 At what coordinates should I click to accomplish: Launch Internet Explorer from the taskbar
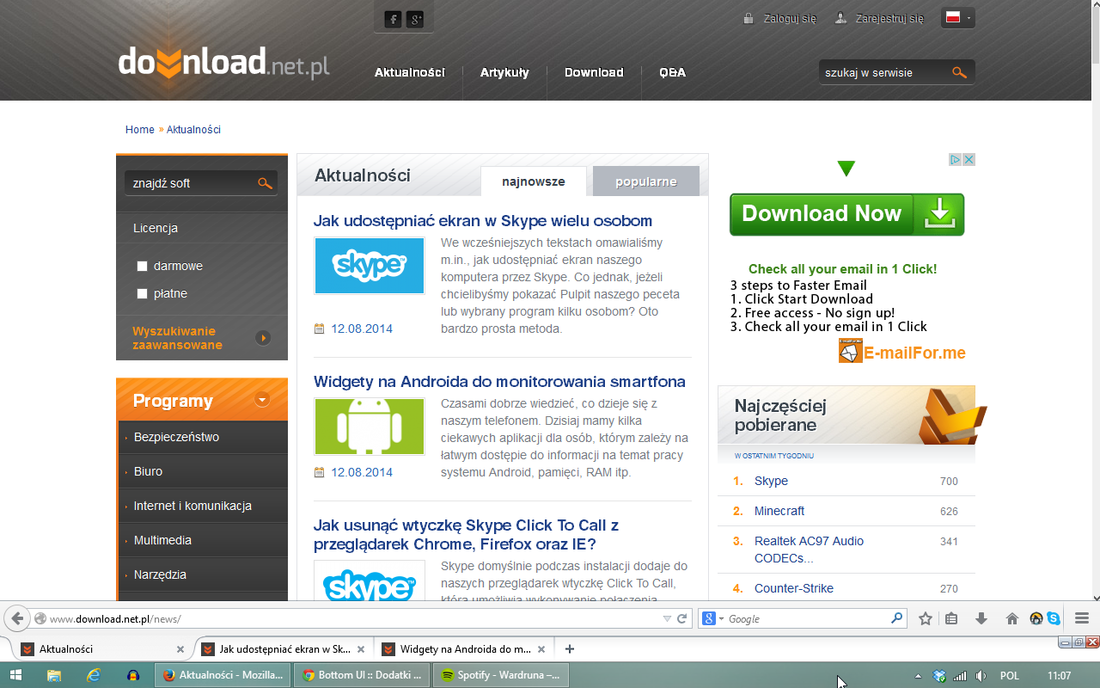point(93,675)
